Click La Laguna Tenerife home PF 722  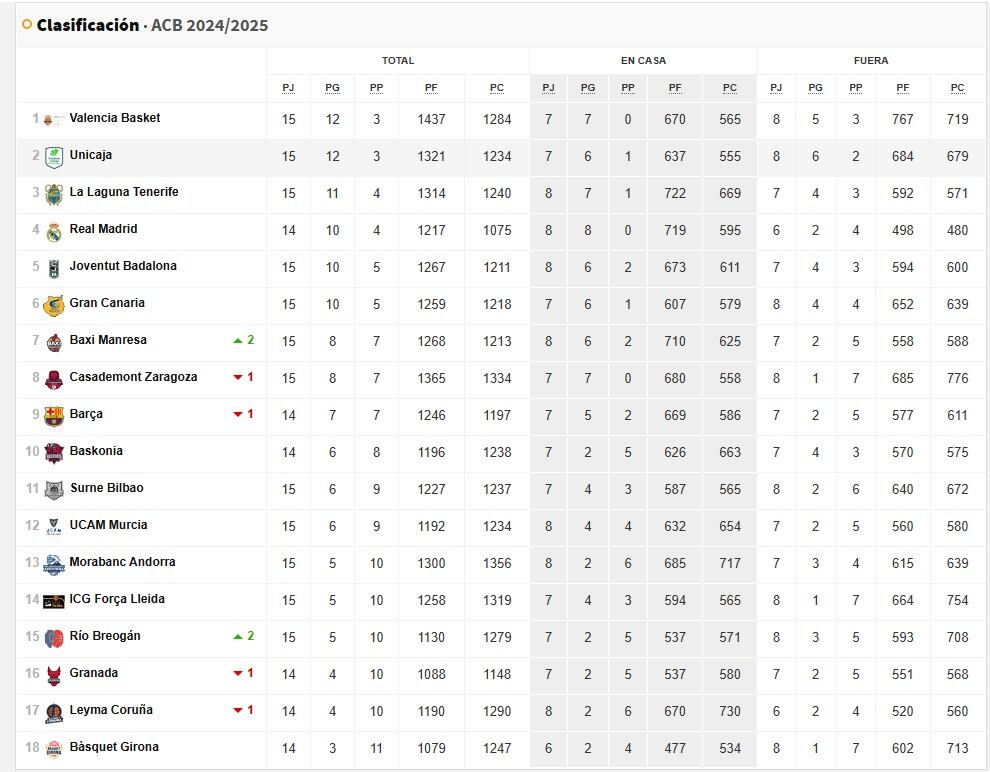[675, 193]
